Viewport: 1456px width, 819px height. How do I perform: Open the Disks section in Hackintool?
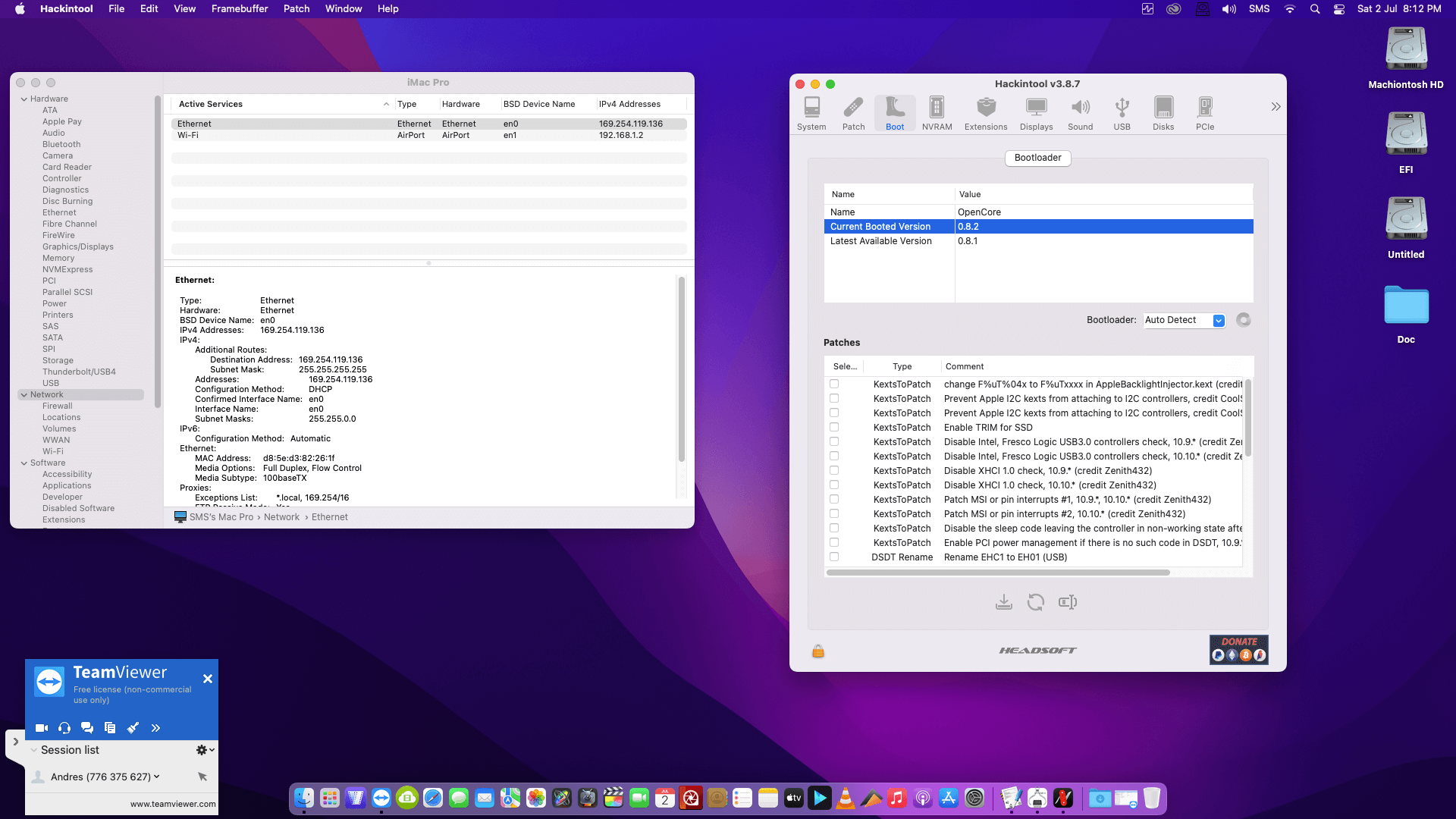pos(1163,114)
